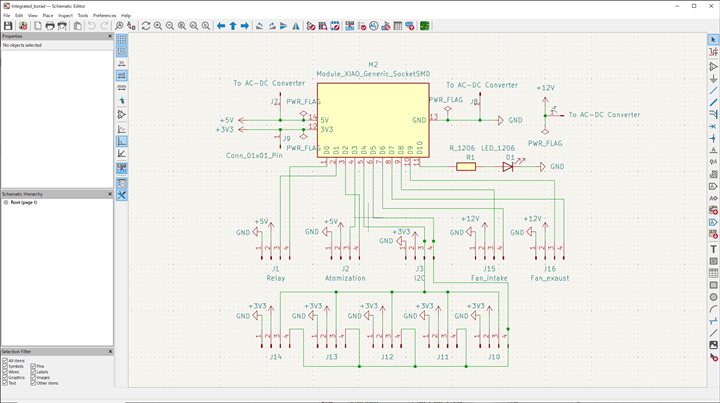720x403 pixels.
Task: Choose the Place Power Symbol tool
Action: point(713,79)
